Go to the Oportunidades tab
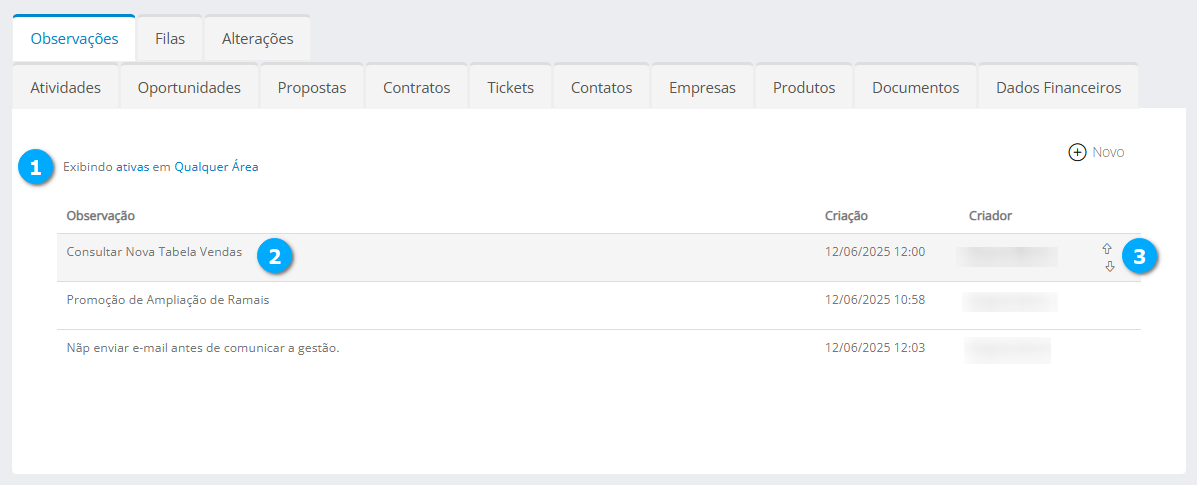Image resolution: width=1197 pixels, height=485 pixels. [189, 87]
